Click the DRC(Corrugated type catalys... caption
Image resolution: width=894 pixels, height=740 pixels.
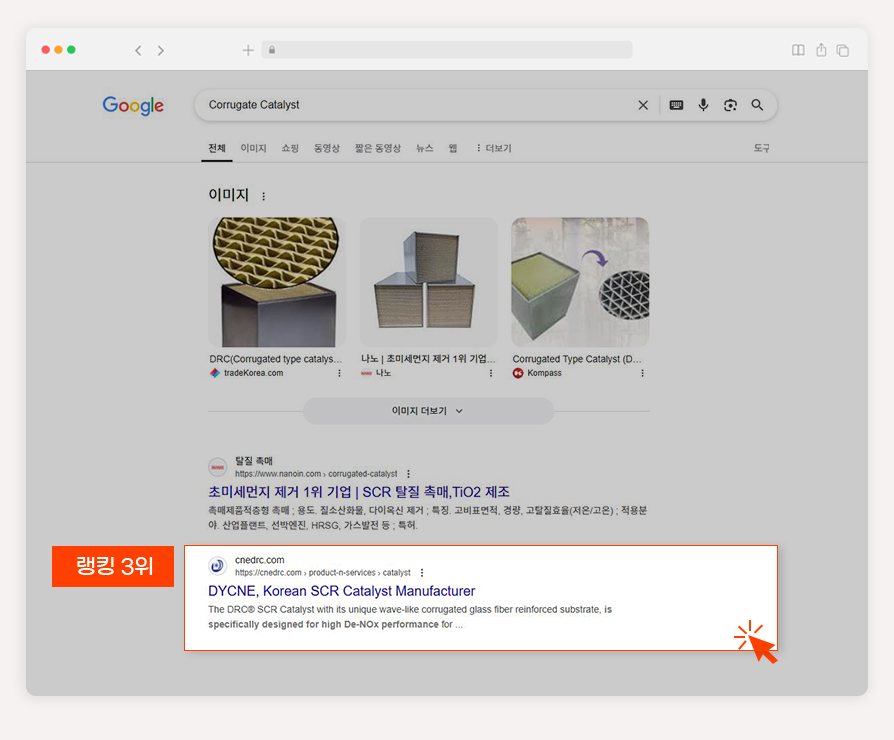tap(275, 359)
